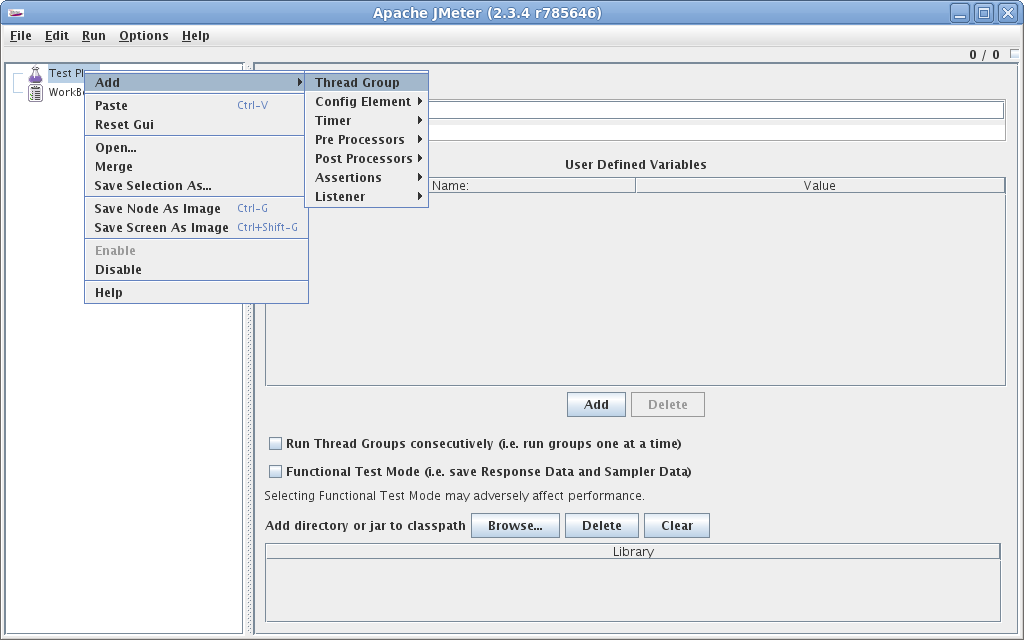The width and height of the screenshot is (1024, 640).
Task: Open the Run menu
Action: tap(94, 36)
